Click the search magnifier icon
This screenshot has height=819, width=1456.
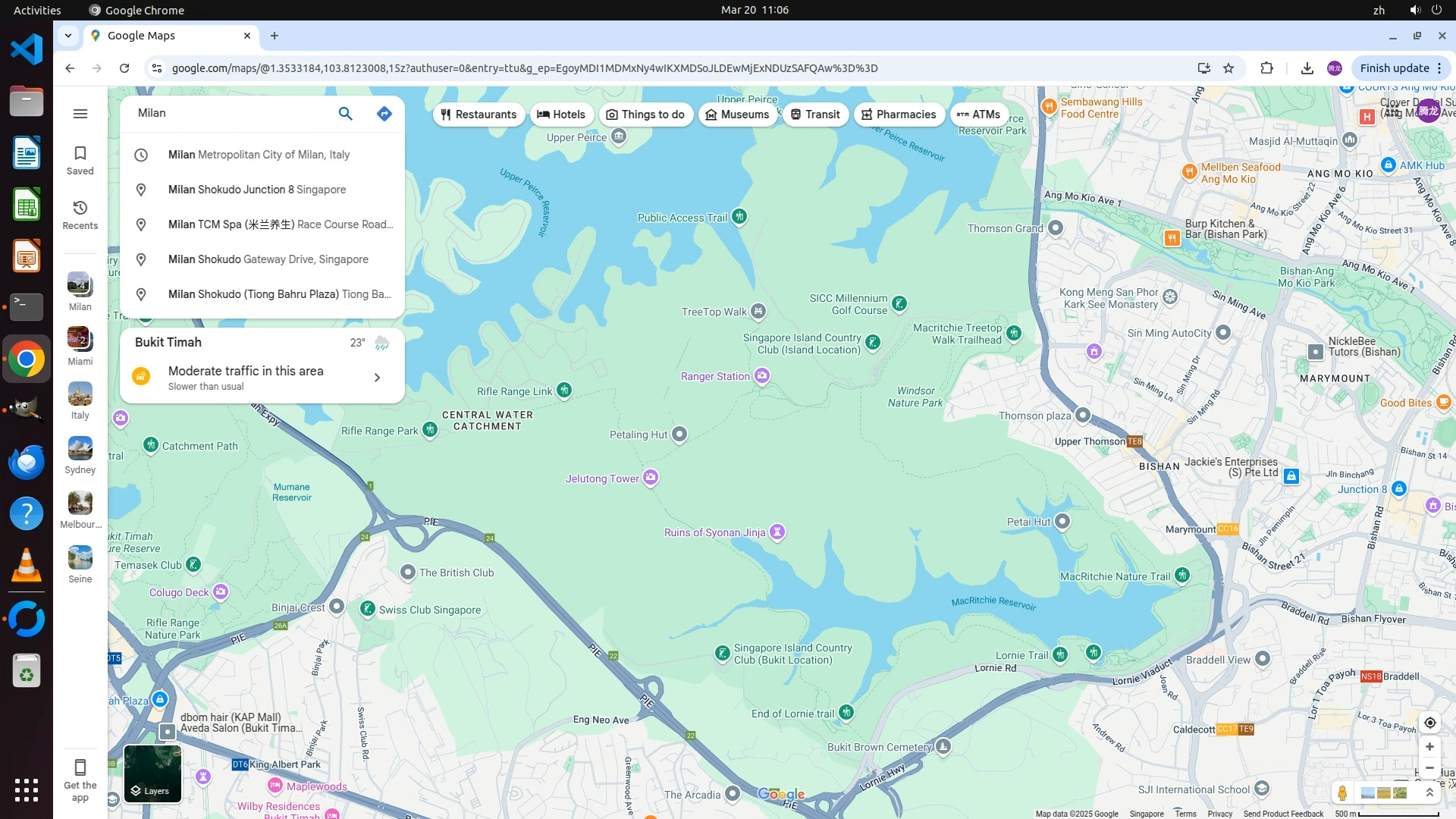[345, 114]
